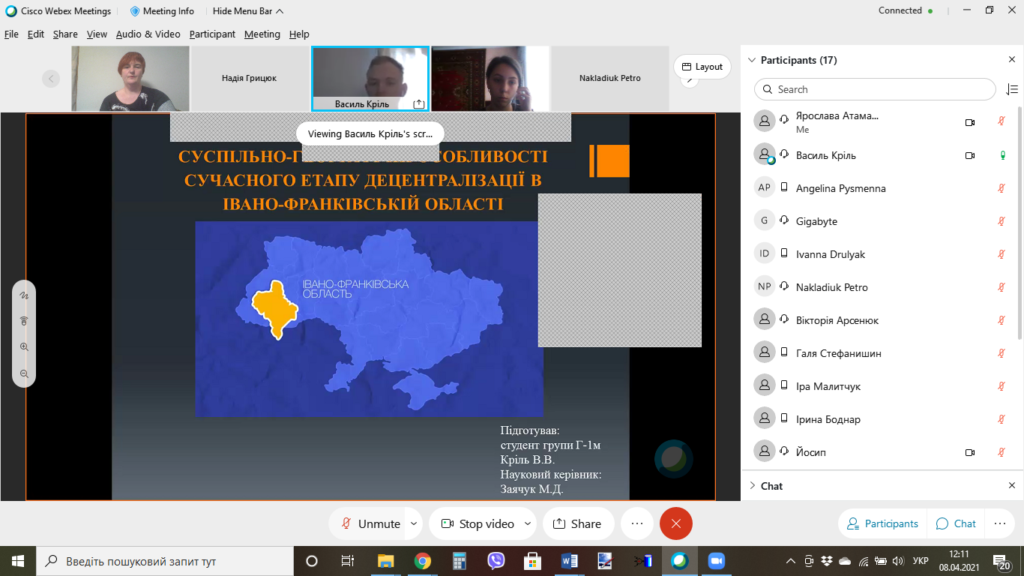1024x576 pixels.
Task: Click the previous video thumbnails arrow
Action: tap(51, 78)
